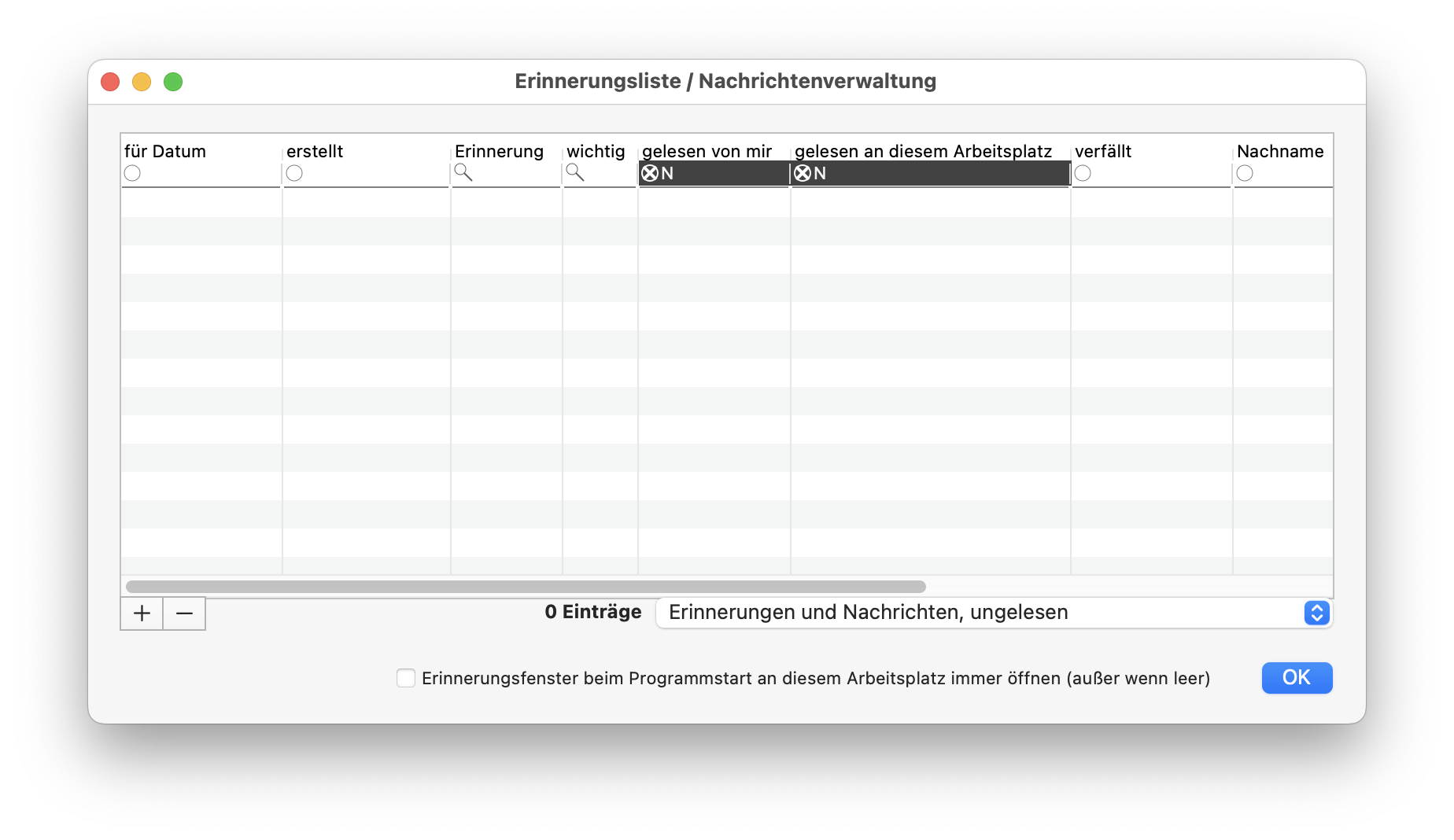The height and width of the screenshot is (840, 1454).
Task: Sort by the 'gelesen von mir' column header
Action: coord(707,151)
